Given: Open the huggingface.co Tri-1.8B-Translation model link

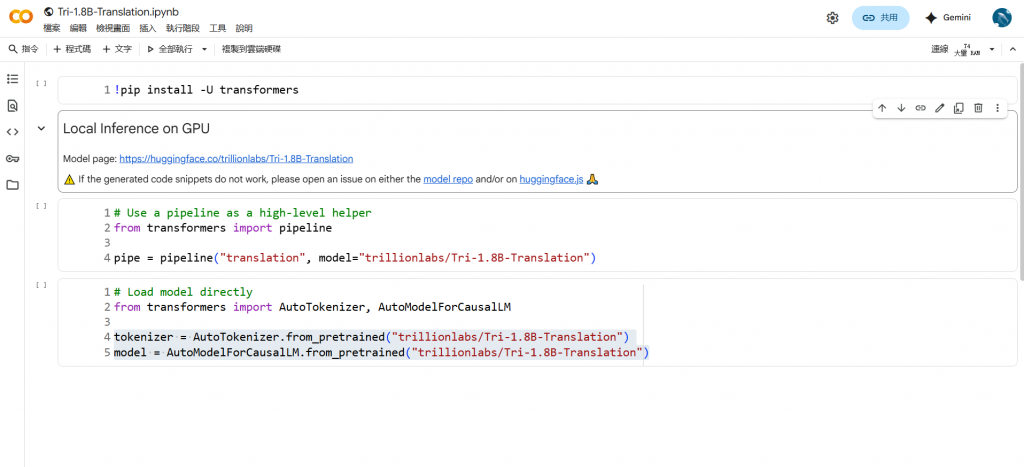Looking at the screenshot, I should [x=236, y=159].
